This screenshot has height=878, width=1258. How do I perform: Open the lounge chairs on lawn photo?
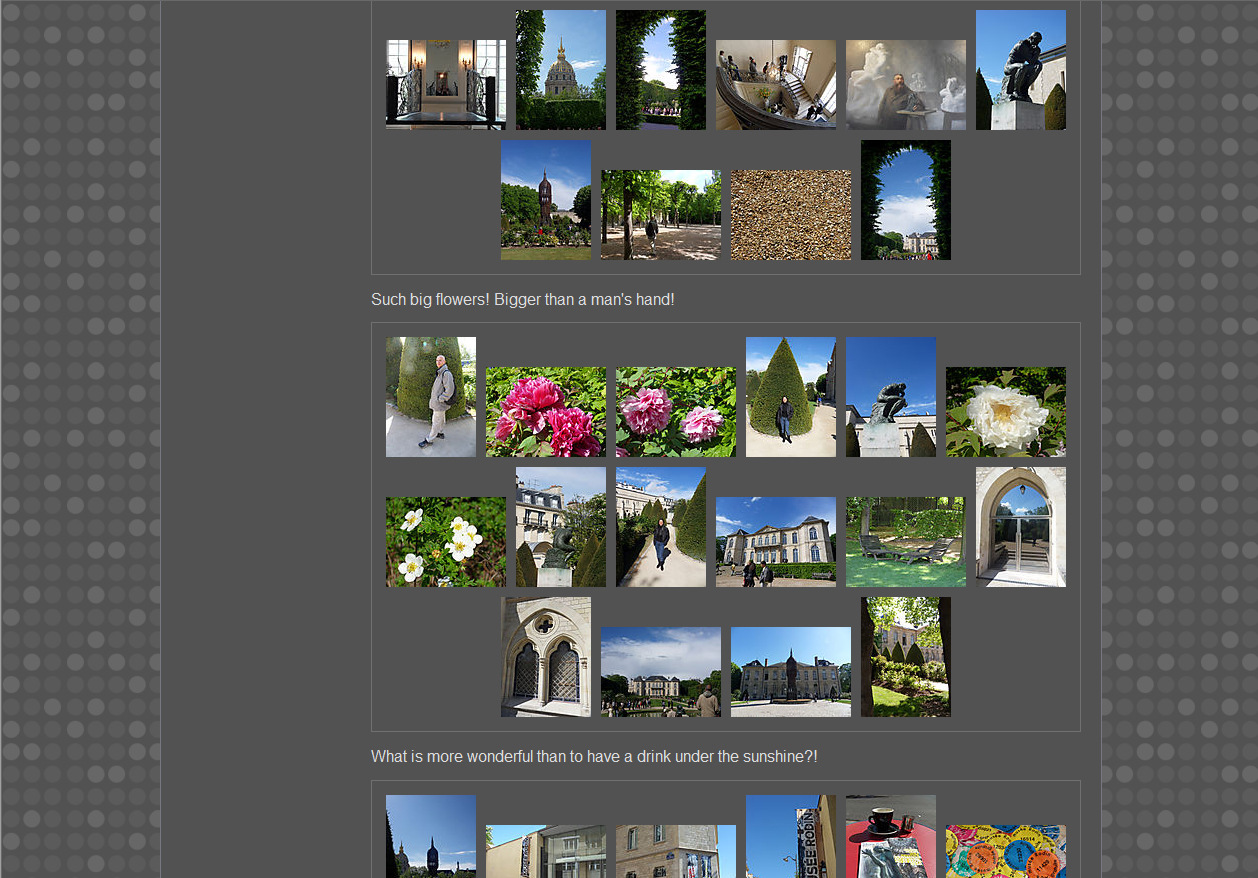905,541
